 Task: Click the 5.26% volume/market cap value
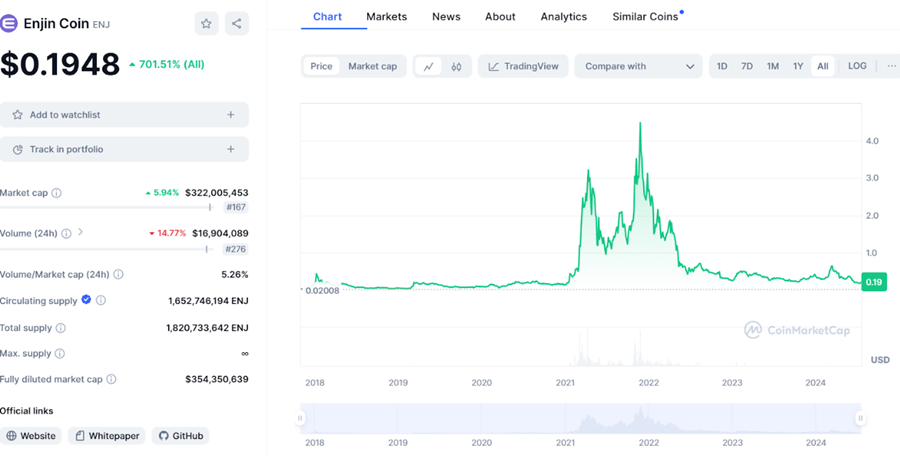coord(235,275)
